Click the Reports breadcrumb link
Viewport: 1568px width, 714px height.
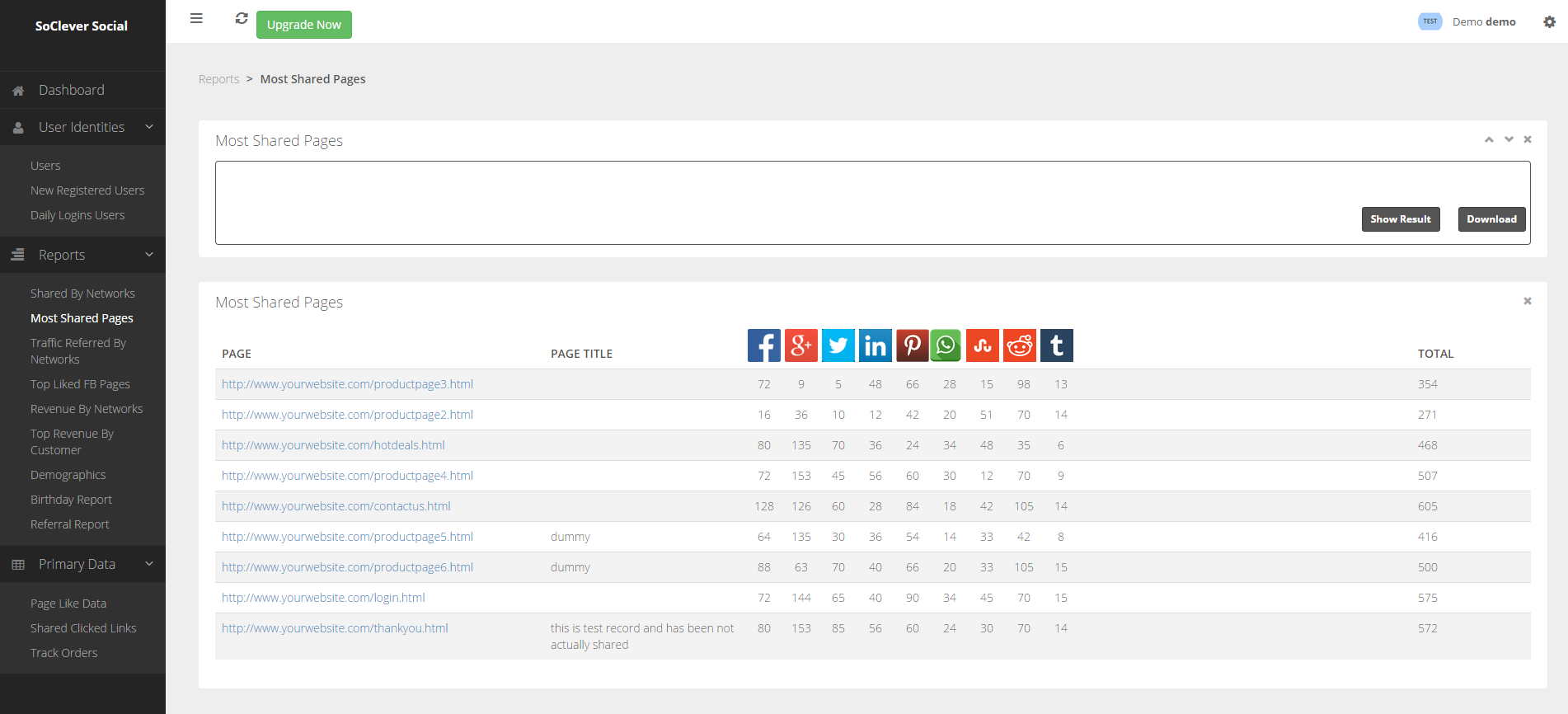point(218,79)
